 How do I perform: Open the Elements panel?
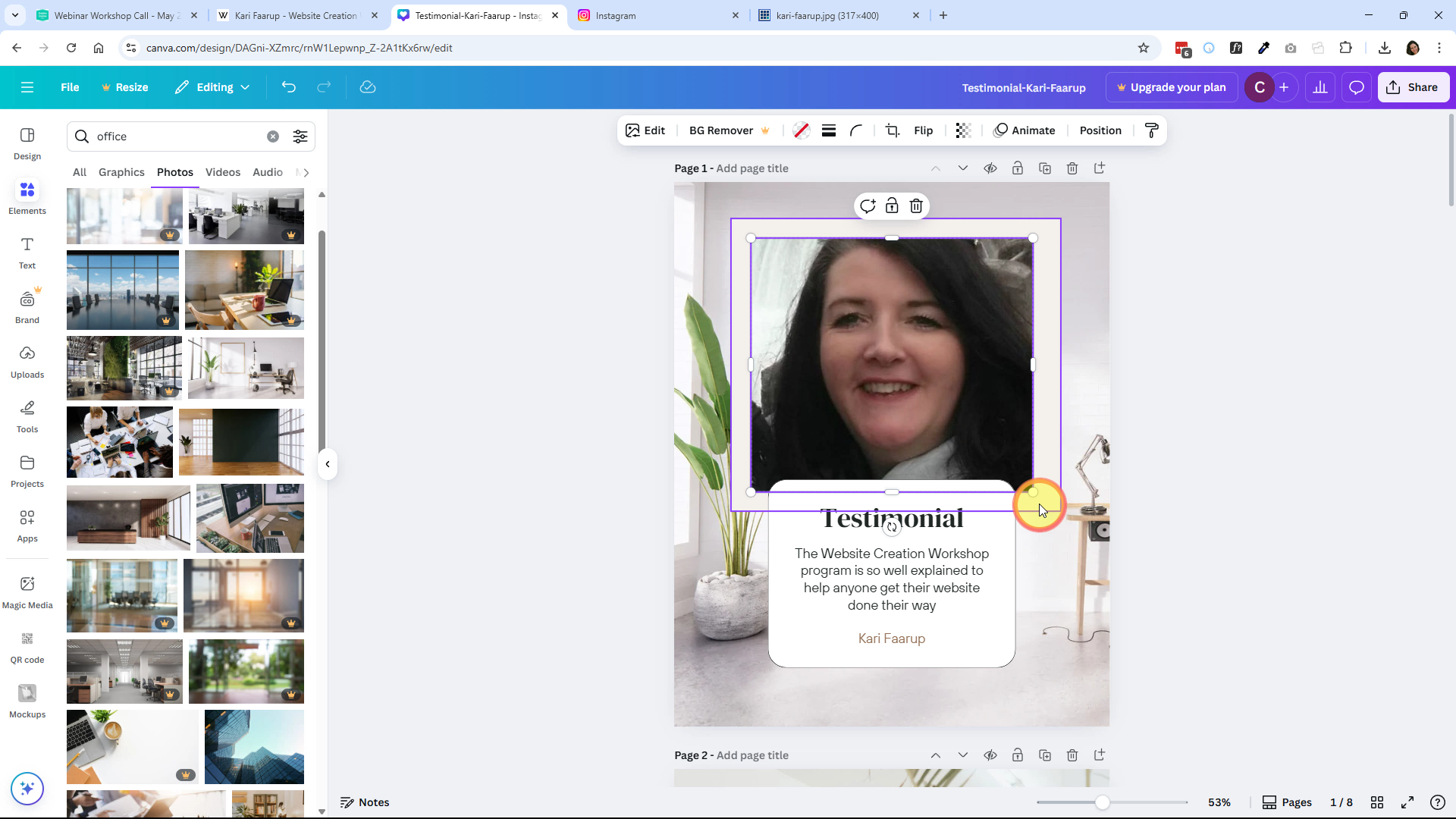[27, 198]
